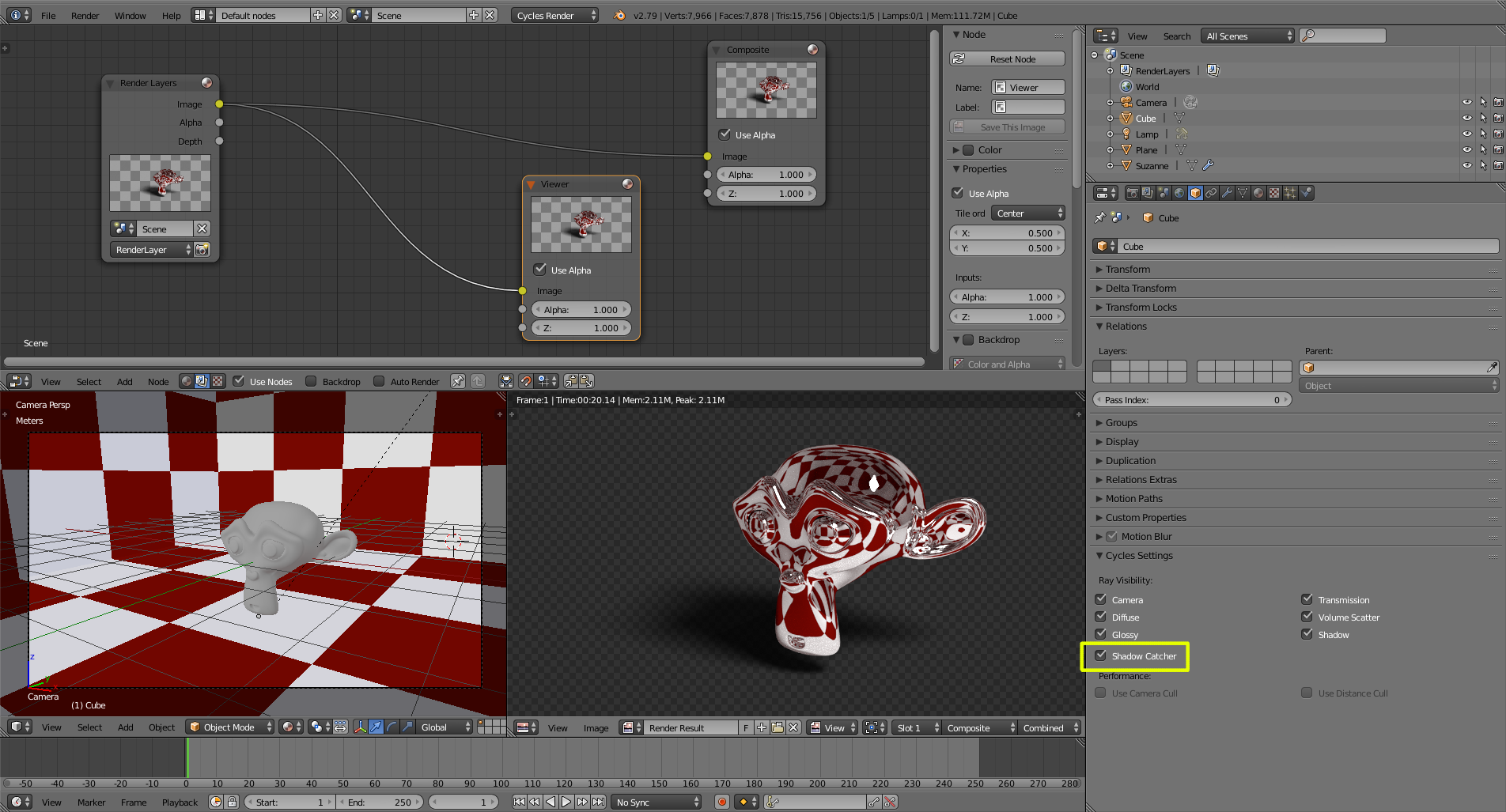Viewport: 1506px width, 812px height.
Task: Click the delete keyframes icon
Action: click(x=890, y=802)
